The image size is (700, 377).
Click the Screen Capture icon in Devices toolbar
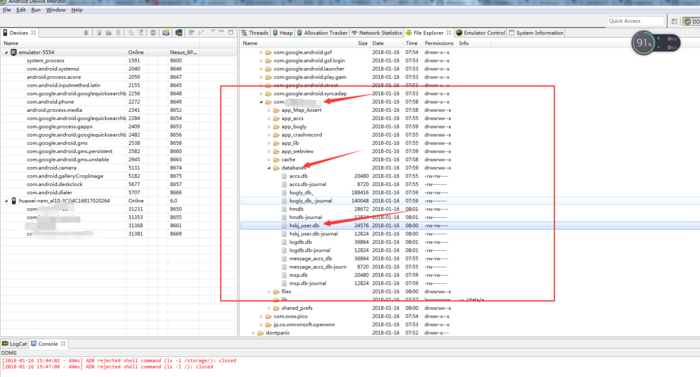(x=166, y=33)
